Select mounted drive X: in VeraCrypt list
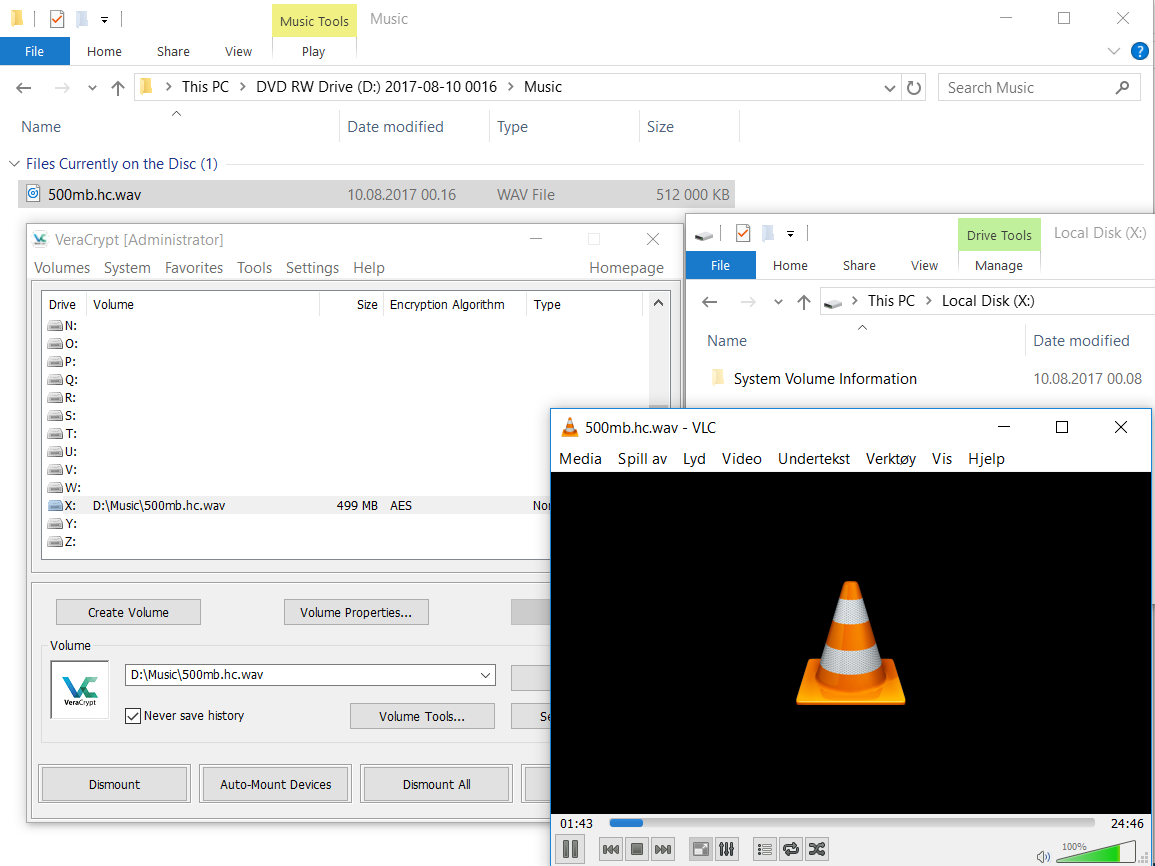Screen dimensions: 1155x866 pos(297,506)
